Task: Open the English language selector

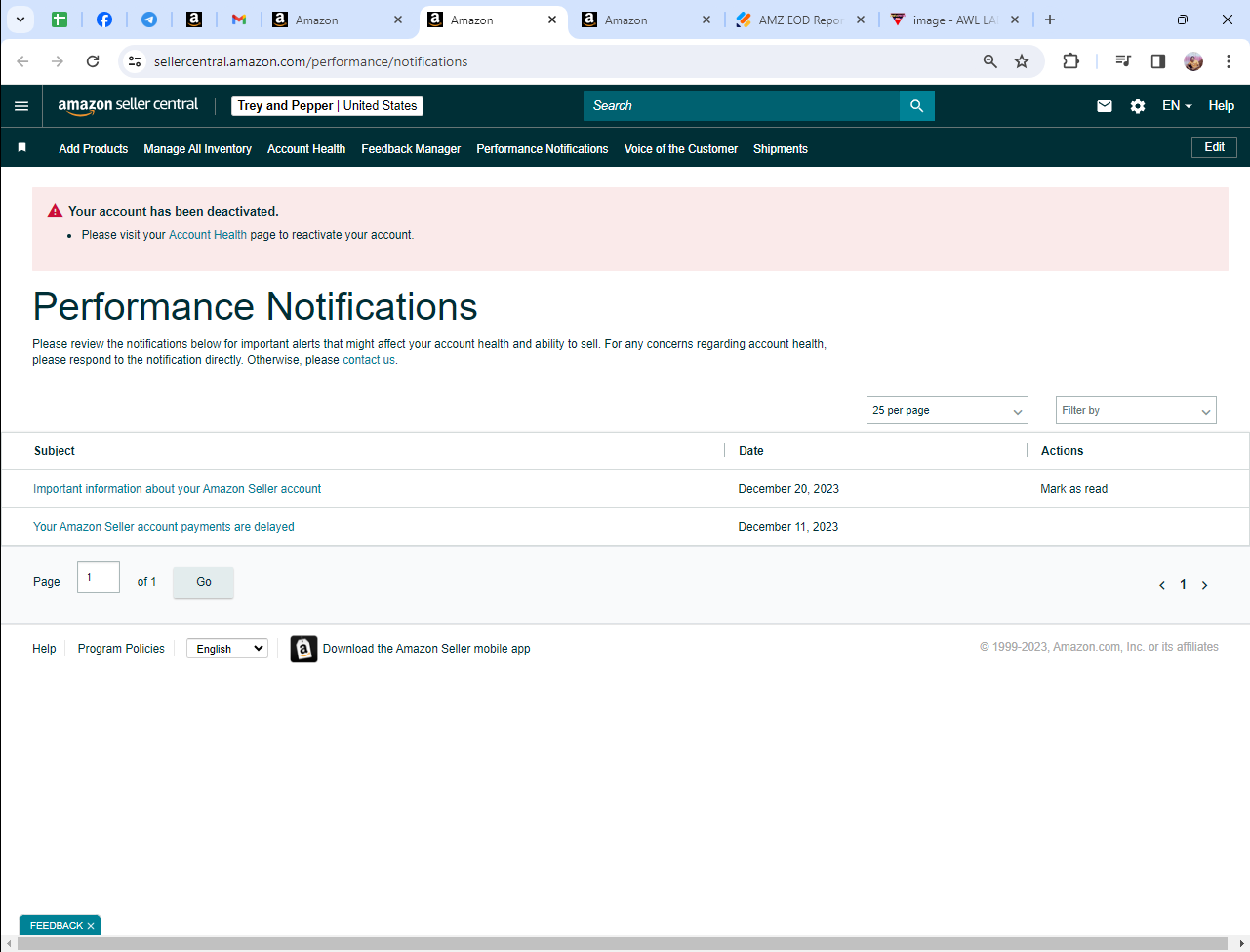Action: tap(227, 649)
